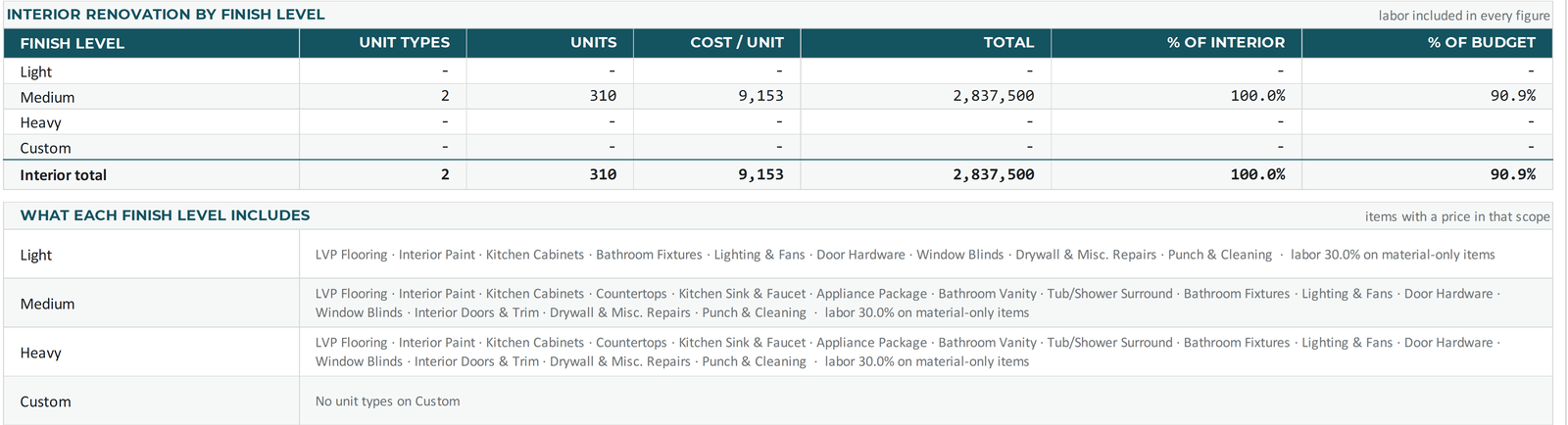The image size is (1568, 425).
Task: Click the 'items with a price in that scope' note
Action: point(1457,216)
